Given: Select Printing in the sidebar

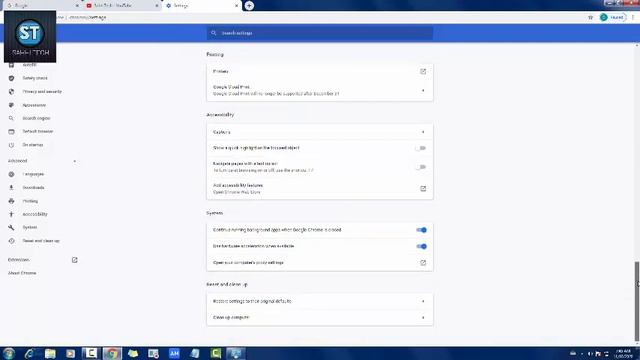Looking at the screenshot, I should pos(30,201).
